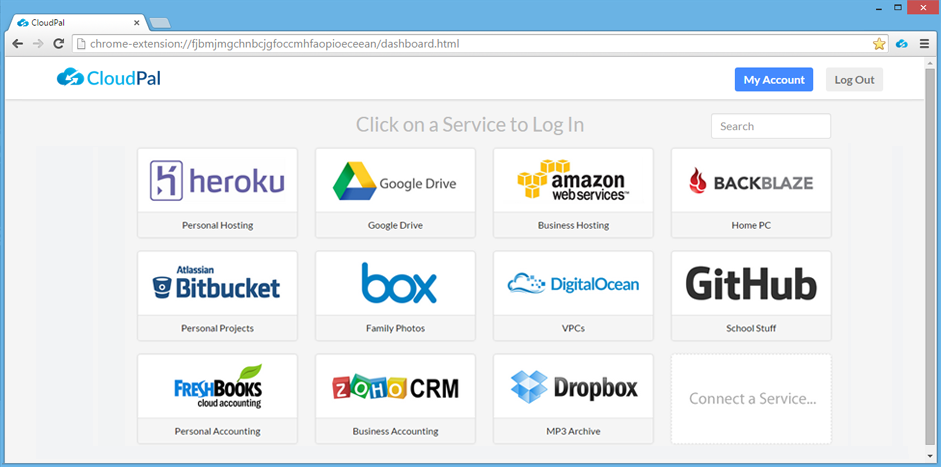
Task: Click the CloudPal logo in header
Action: pyautogui.click(x=109, y=78)
